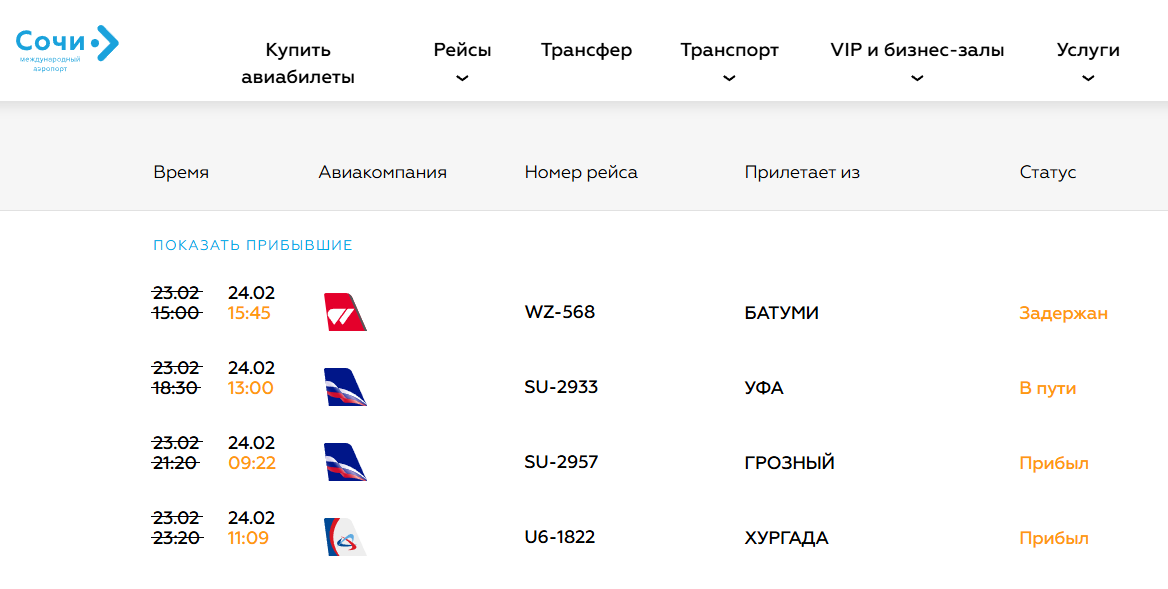Click the Aeroflot tail logo for SU-2957
1168x589 pixels.
point(345,463)
